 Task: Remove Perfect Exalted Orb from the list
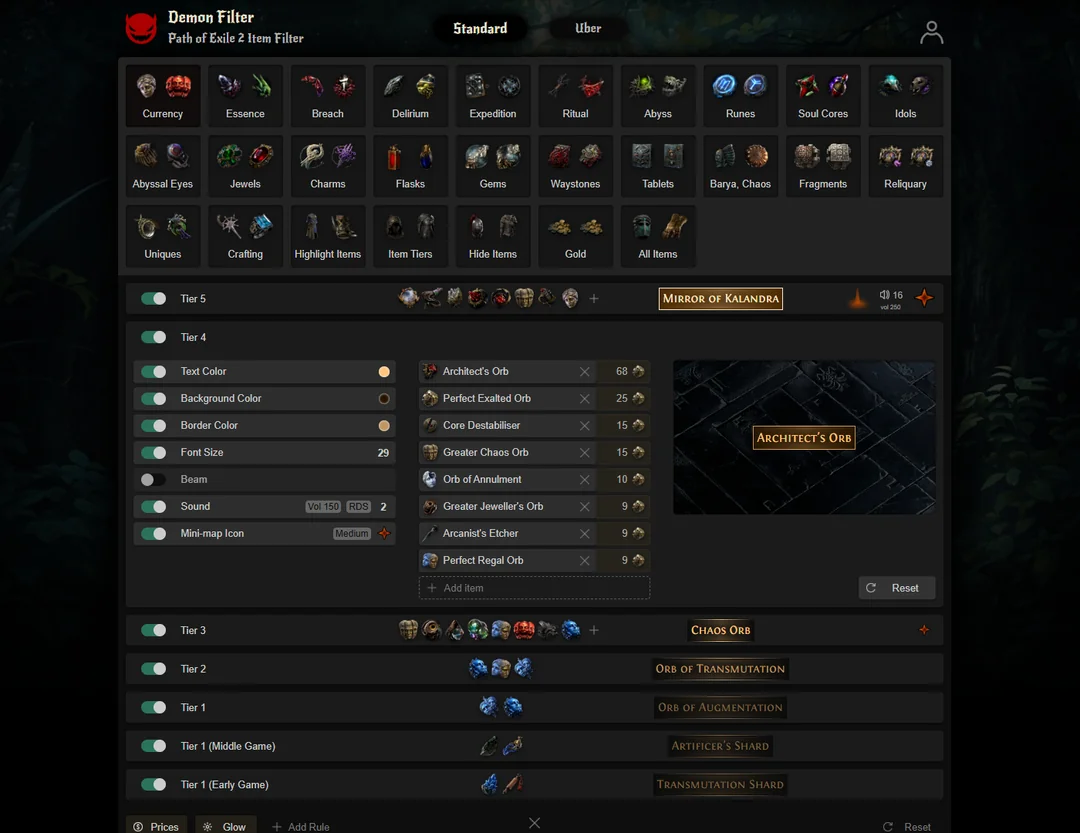pyautogui.click(x=584, y=398)
